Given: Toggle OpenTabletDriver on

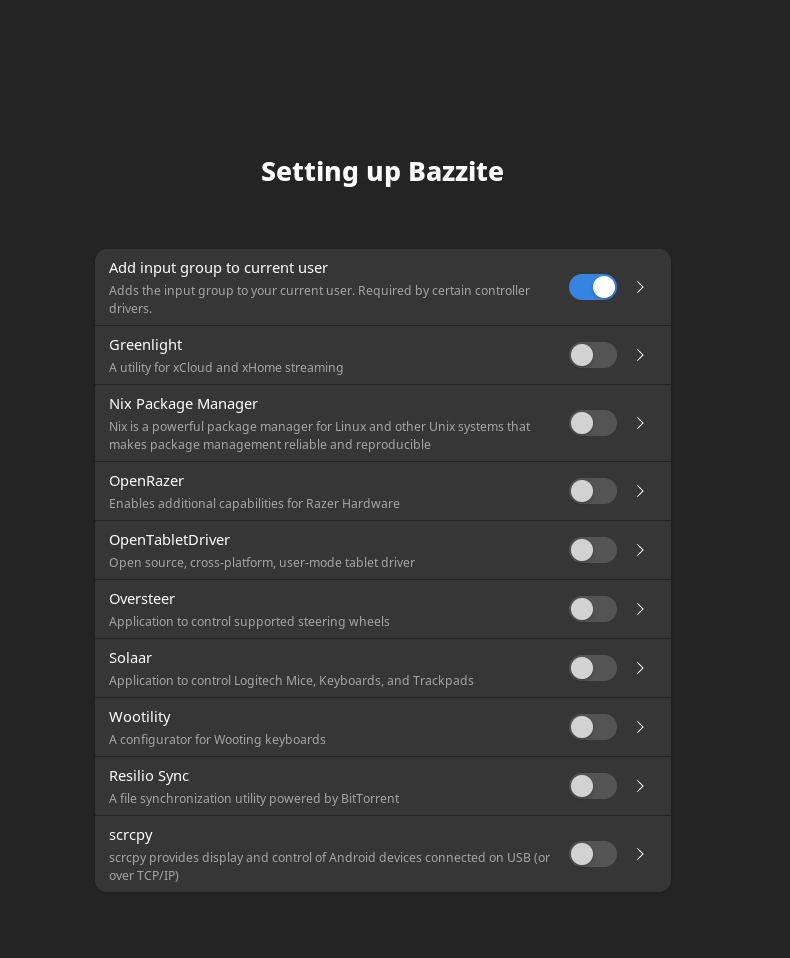Looking at the screenshot, I should pyautogui.click(x=593, y=550).
